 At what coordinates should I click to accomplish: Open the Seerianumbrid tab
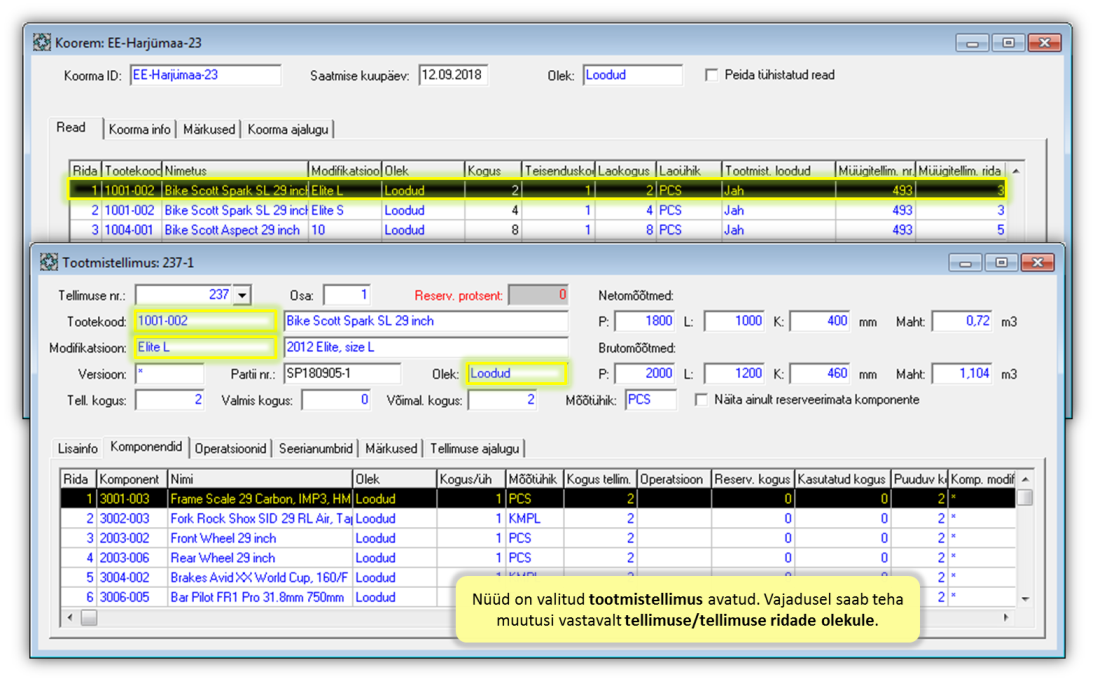pyautogui.click(x=316, y=448)
